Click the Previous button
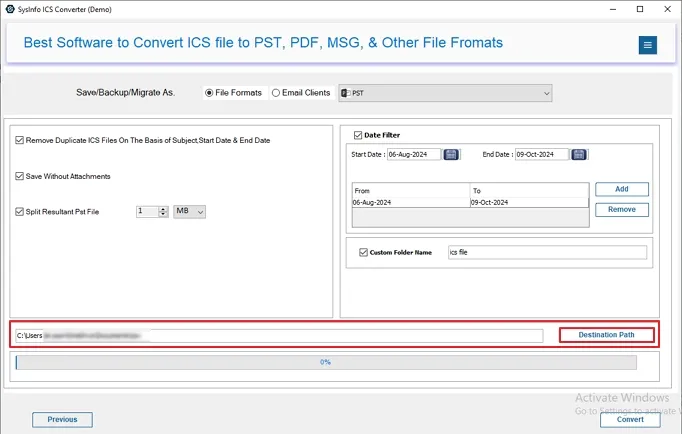Image resolution: width=682 pixels, height=434 pixels. click(62, 420)
